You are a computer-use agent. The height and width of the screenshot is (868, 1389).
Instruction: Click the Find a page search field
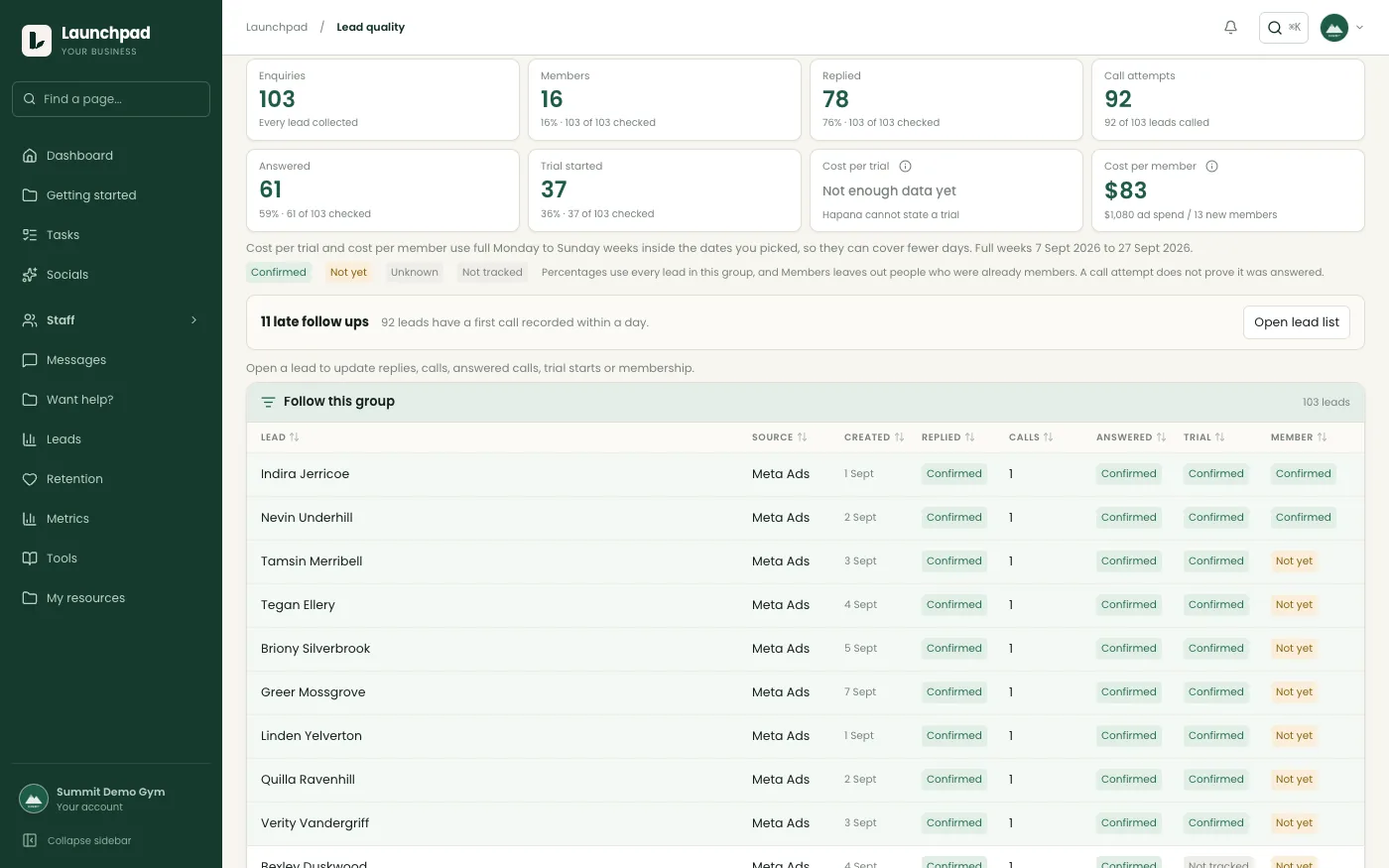111,99
